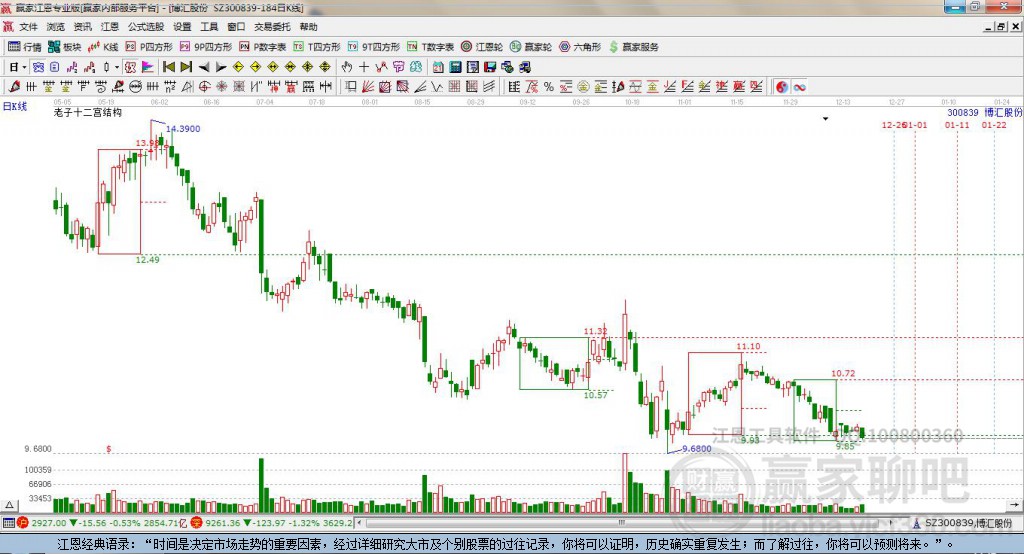Expand the candlestick style dropdown arrow

pos(117,67)
